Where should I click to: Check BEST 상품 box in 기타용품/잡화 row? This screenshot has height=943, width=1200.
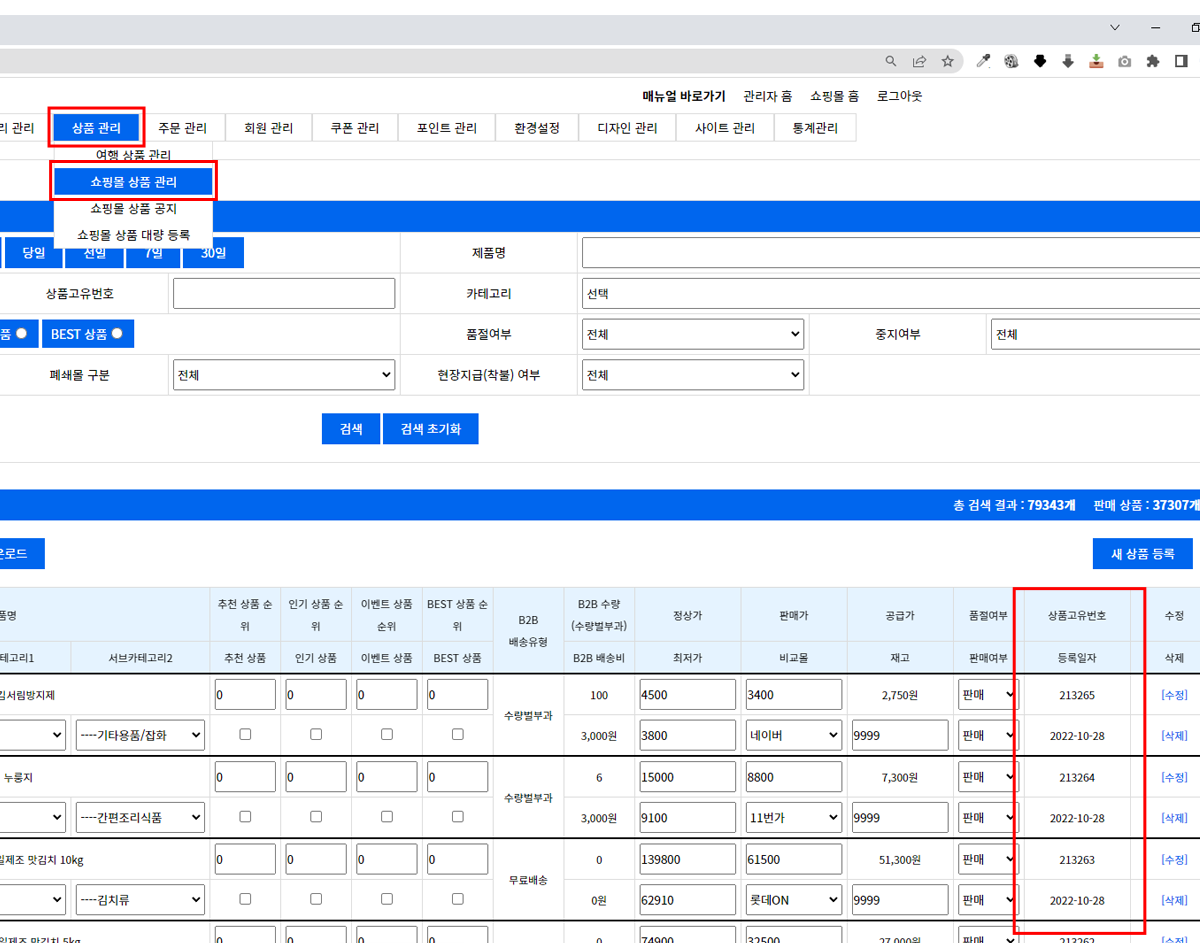458,734
